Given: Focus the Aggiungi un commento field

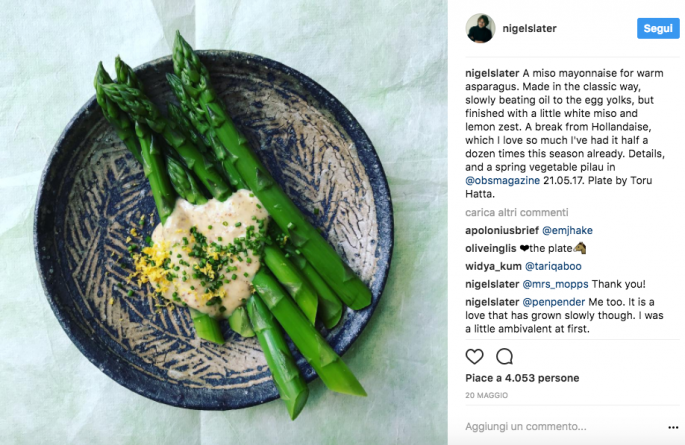Looking at the screenshot, I should pos(564,427).
